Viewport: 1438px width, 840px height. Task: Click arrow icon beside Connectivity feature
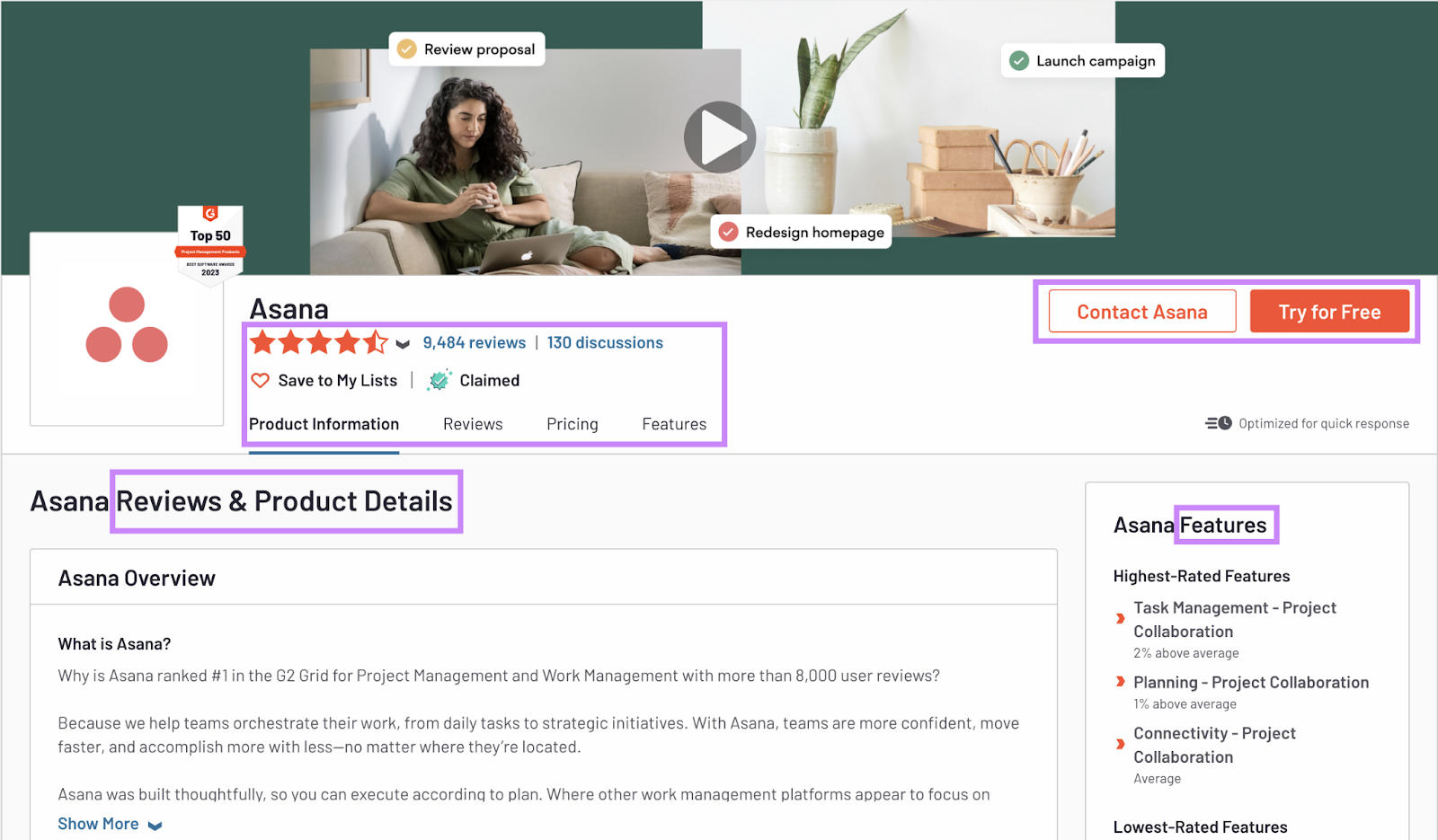[1120, 744]
